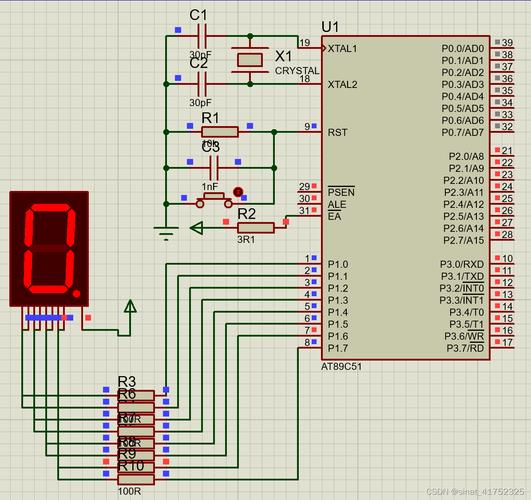Select the R1 reset resistor
Image resolution: width=531 pixels, height=500 pixels.
220,132
